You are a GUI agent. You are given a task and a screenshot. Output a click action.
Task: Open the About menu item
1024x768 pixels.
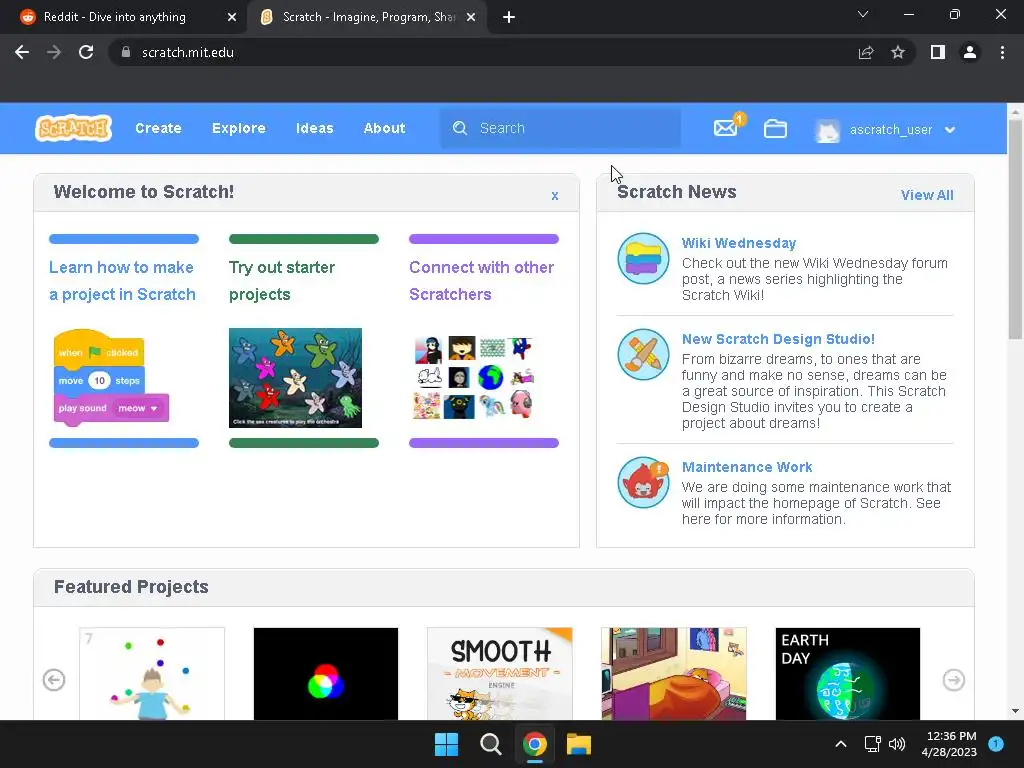coord(384,128)
